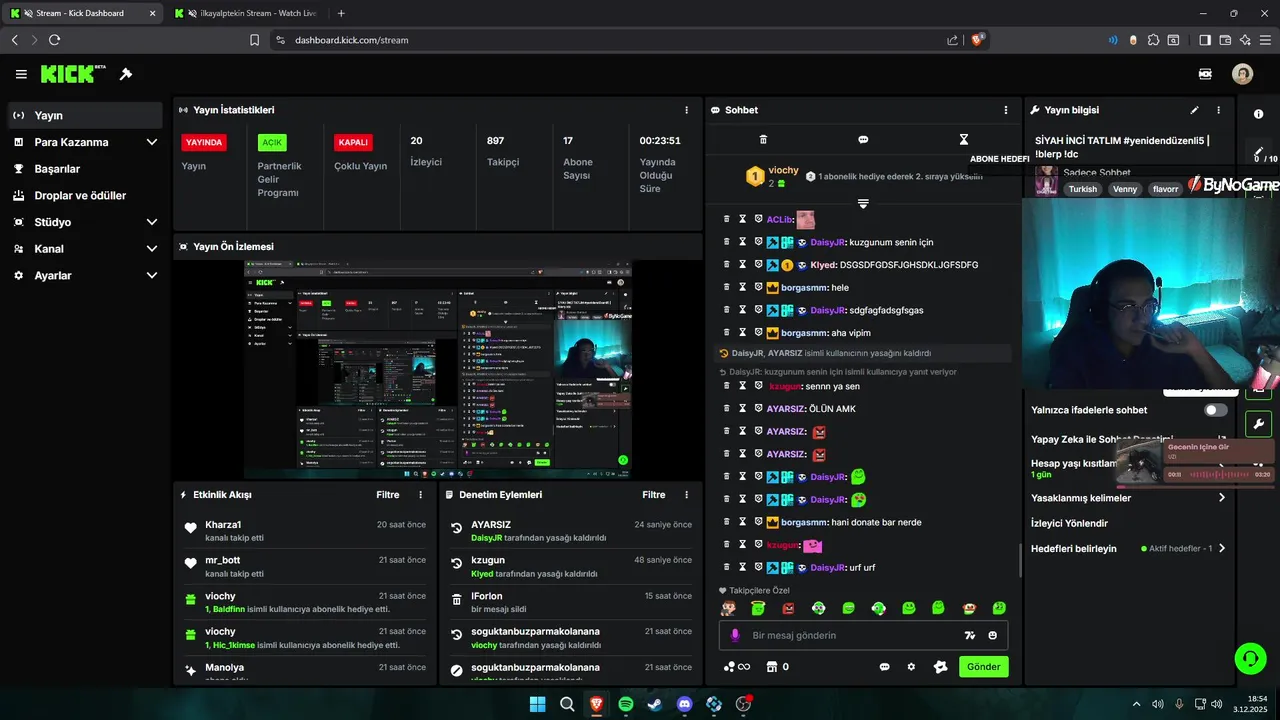Click the hourglass next to 'hani donate bar nerde'

[x=742, y=522]
